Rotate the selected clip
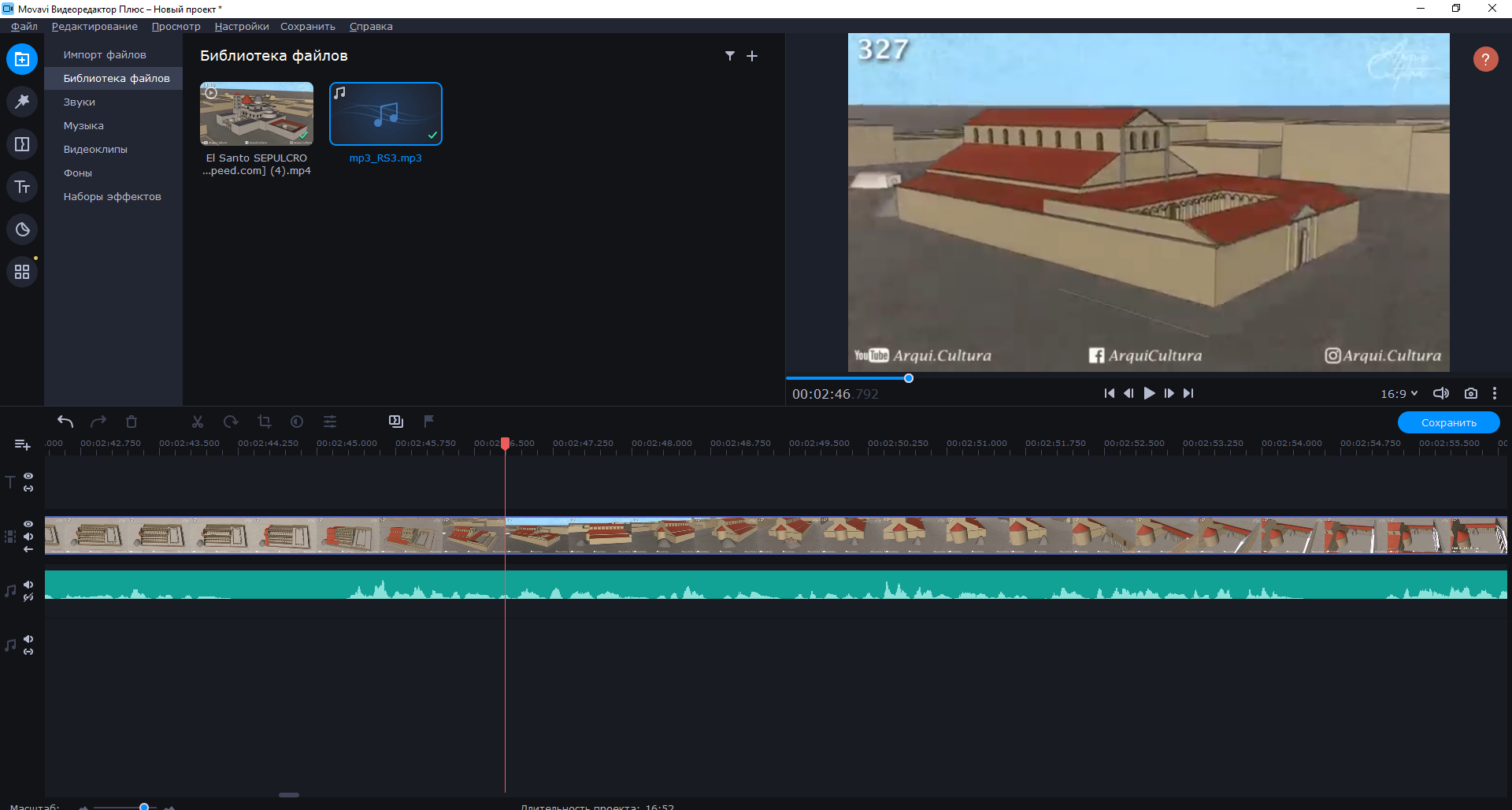Image resolution: width=1512 pixels, height=810 pixels. 231,422
